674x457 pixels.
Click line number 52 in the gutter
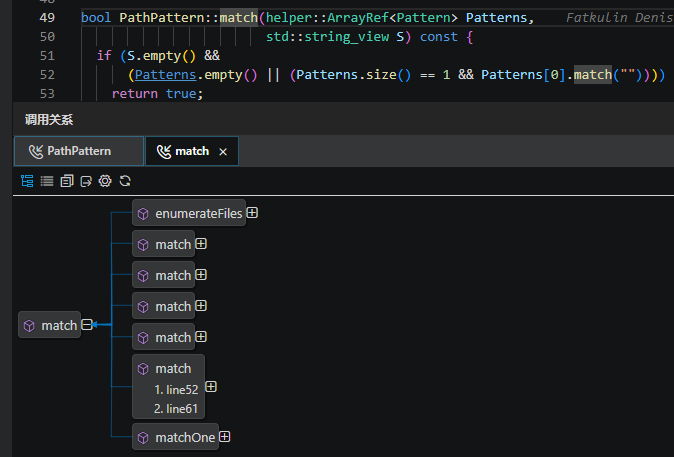pyautogui.click(x=47, y=75)
